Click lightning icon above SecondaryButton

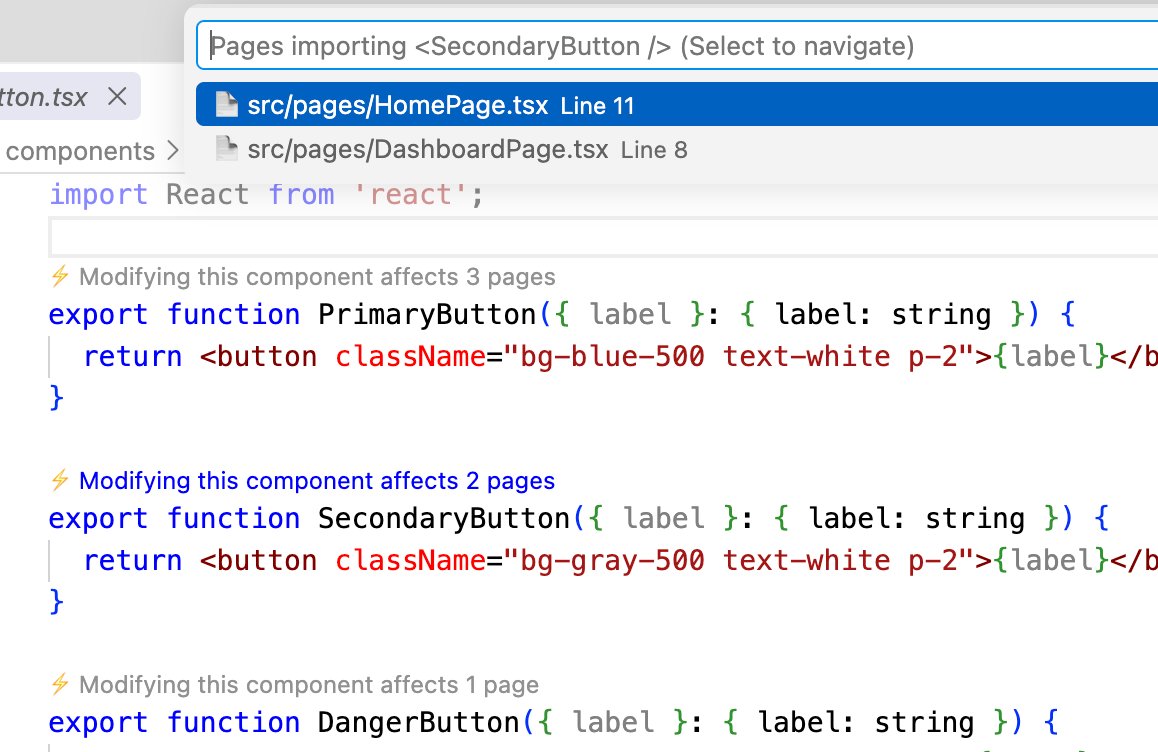(x=60, y=480)
